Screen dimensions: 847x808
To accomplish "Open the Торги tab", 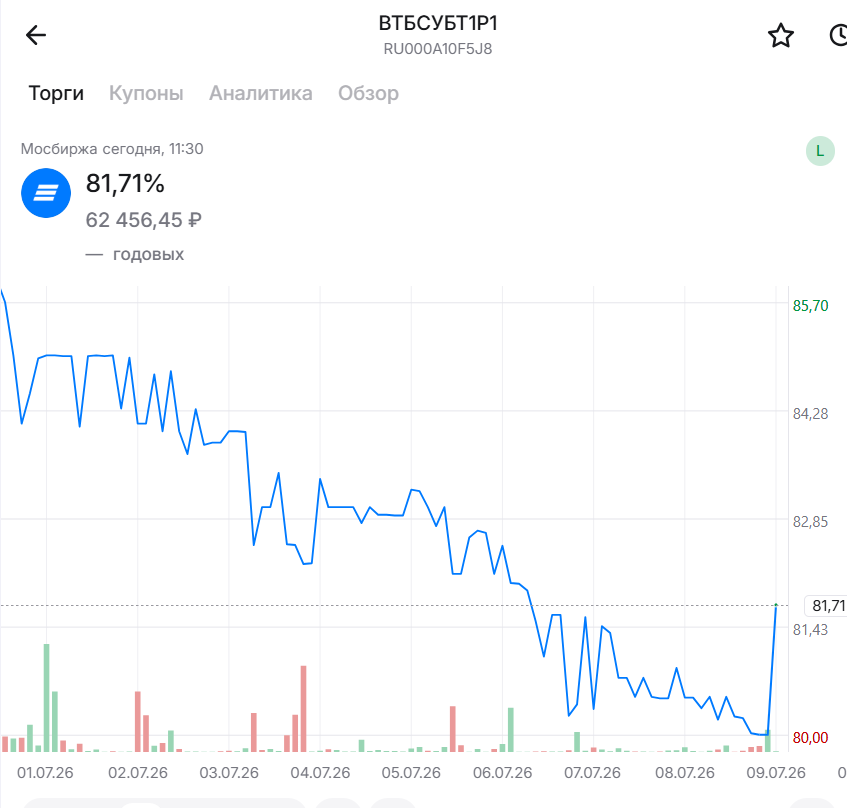I will click(56, 93).
